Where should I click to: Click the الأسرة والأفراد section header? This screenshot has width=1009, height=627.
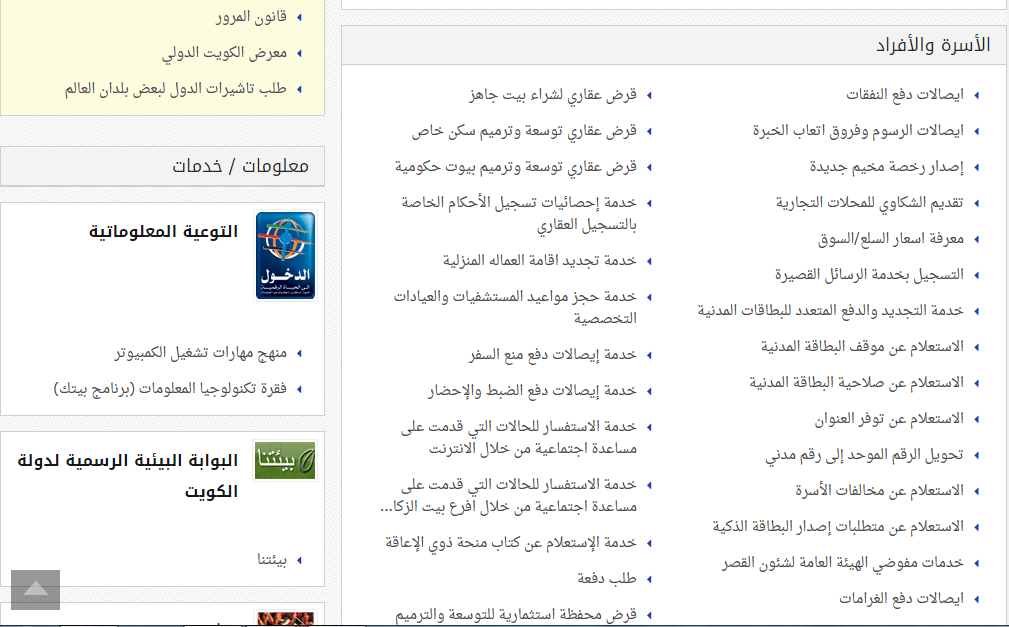pyautogui.click(x=927, y=45)
